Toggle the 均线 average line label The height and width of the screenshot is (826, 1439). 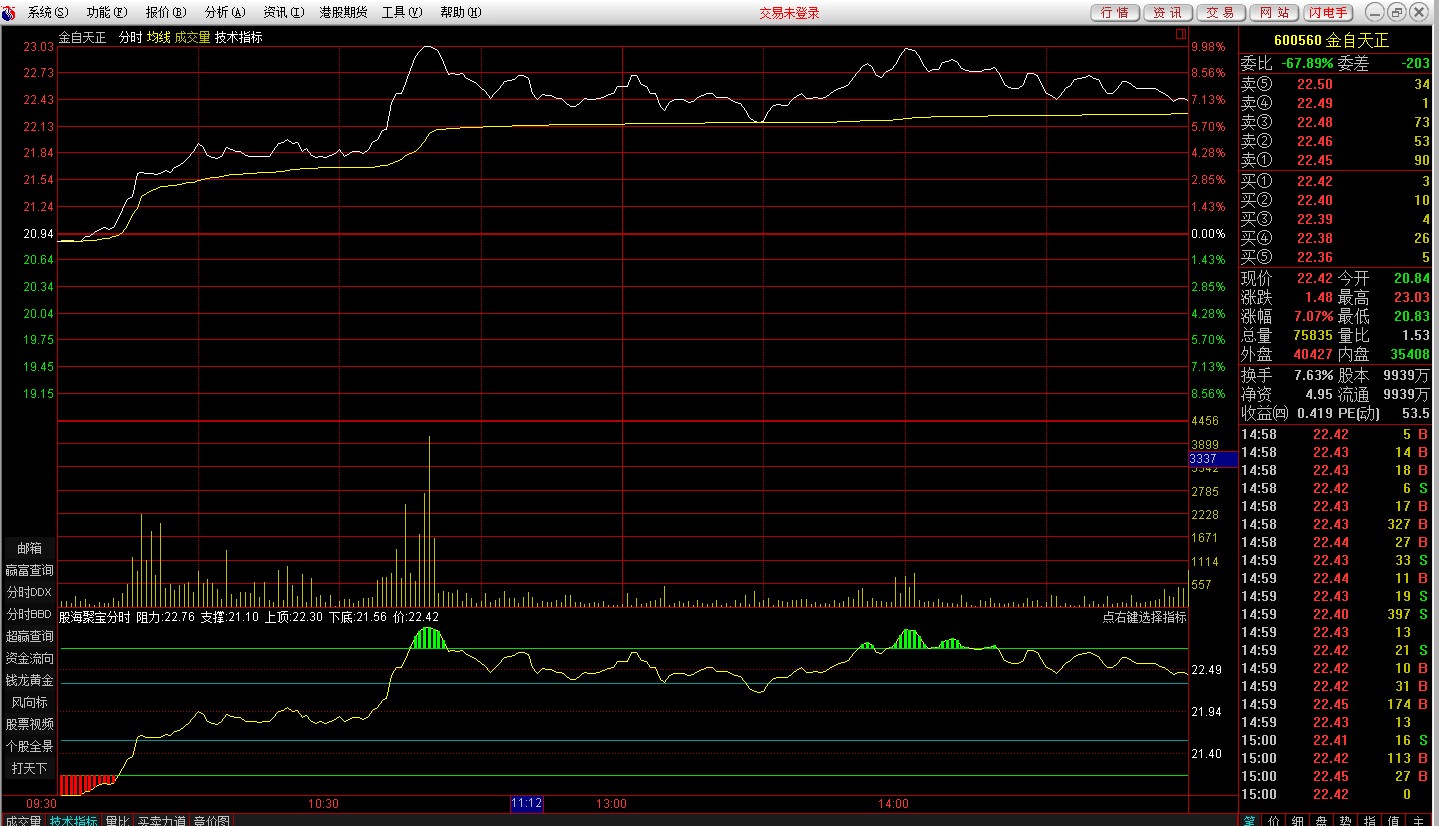tap(158, 37)
